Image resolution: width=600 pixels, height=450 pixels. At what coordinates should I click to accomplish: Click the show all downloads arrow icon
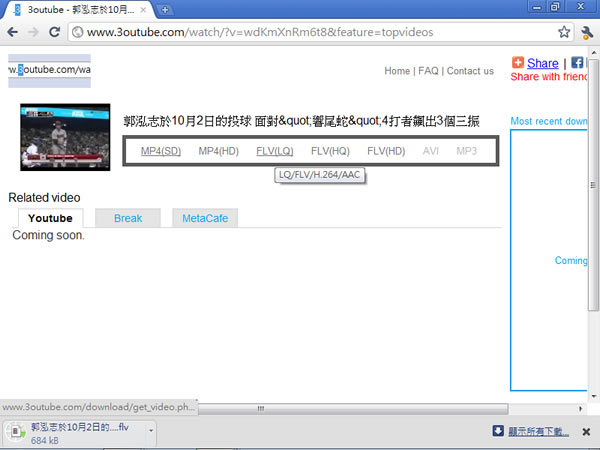(498, 431)
